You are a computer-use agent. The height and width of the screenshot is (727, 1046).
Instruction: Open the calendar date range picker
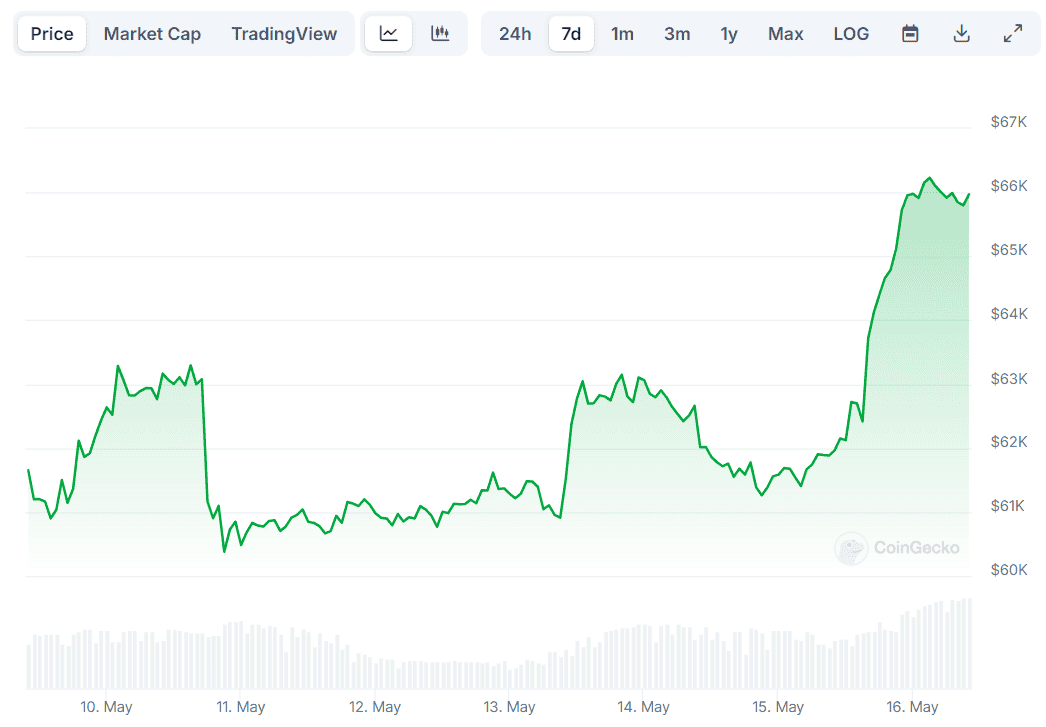(x=910, y=34)
